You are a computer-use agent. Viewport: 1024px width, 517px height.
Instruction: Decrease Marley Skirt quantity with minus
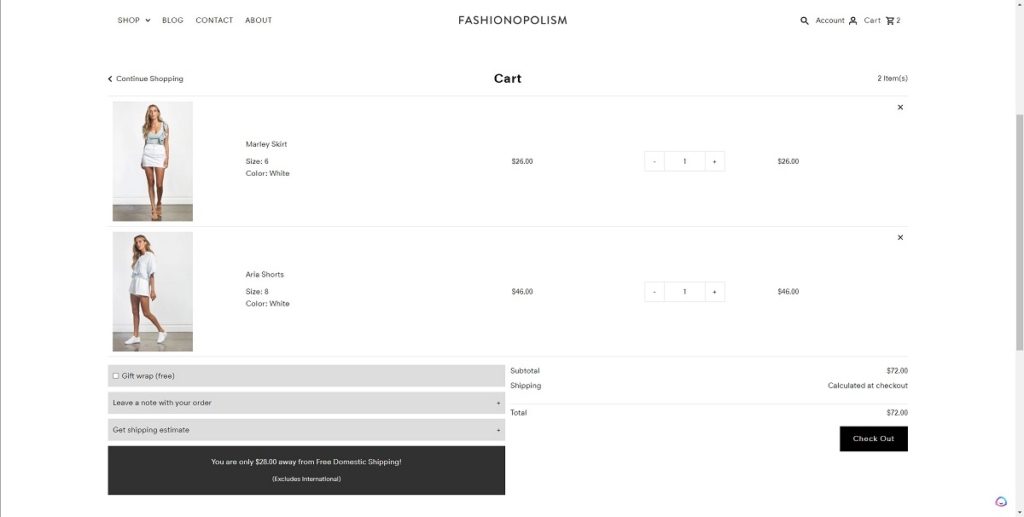pyautogui.click(x=654, y=161)
